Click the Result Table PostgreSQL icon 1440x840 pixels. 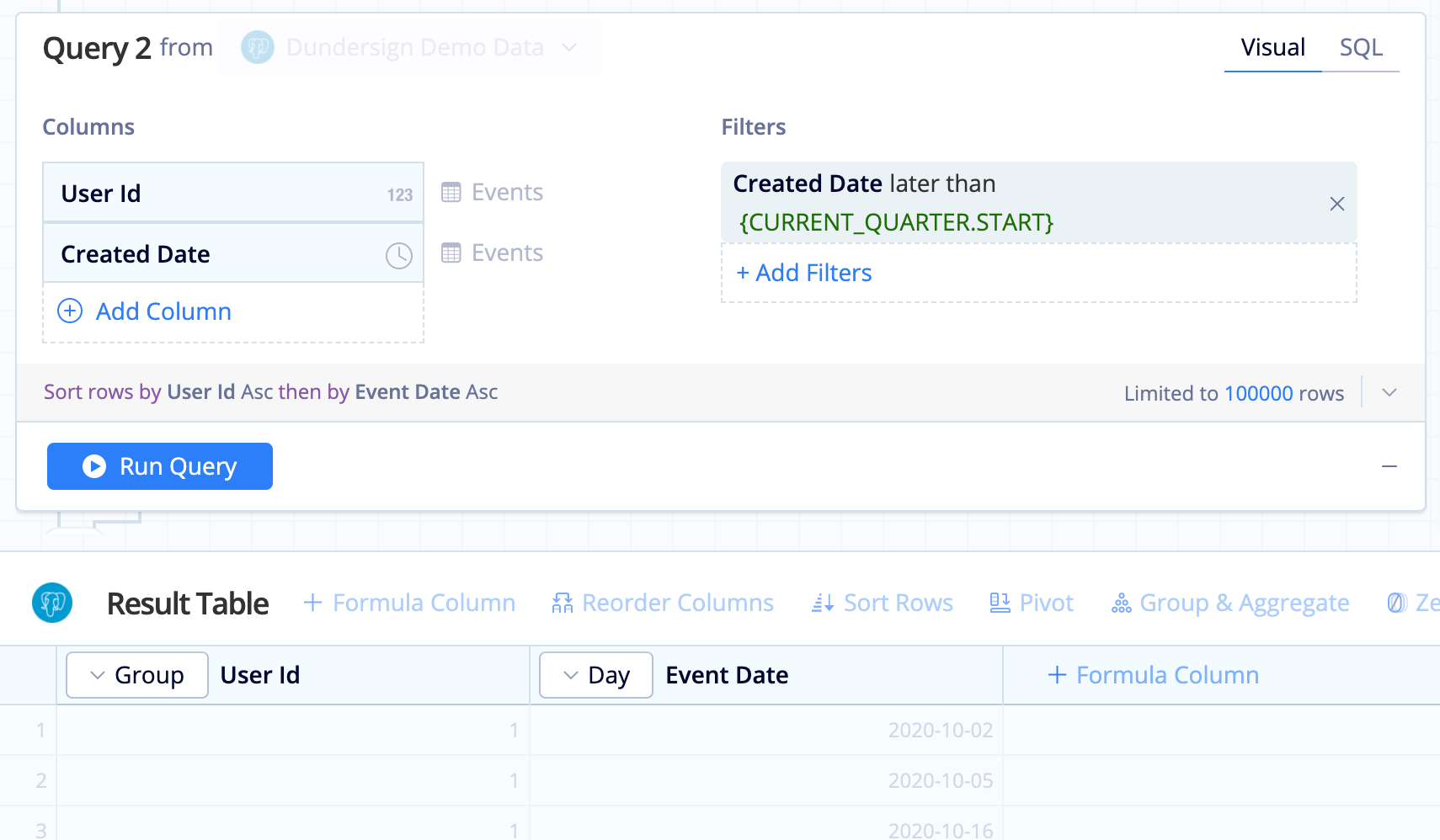52,603
